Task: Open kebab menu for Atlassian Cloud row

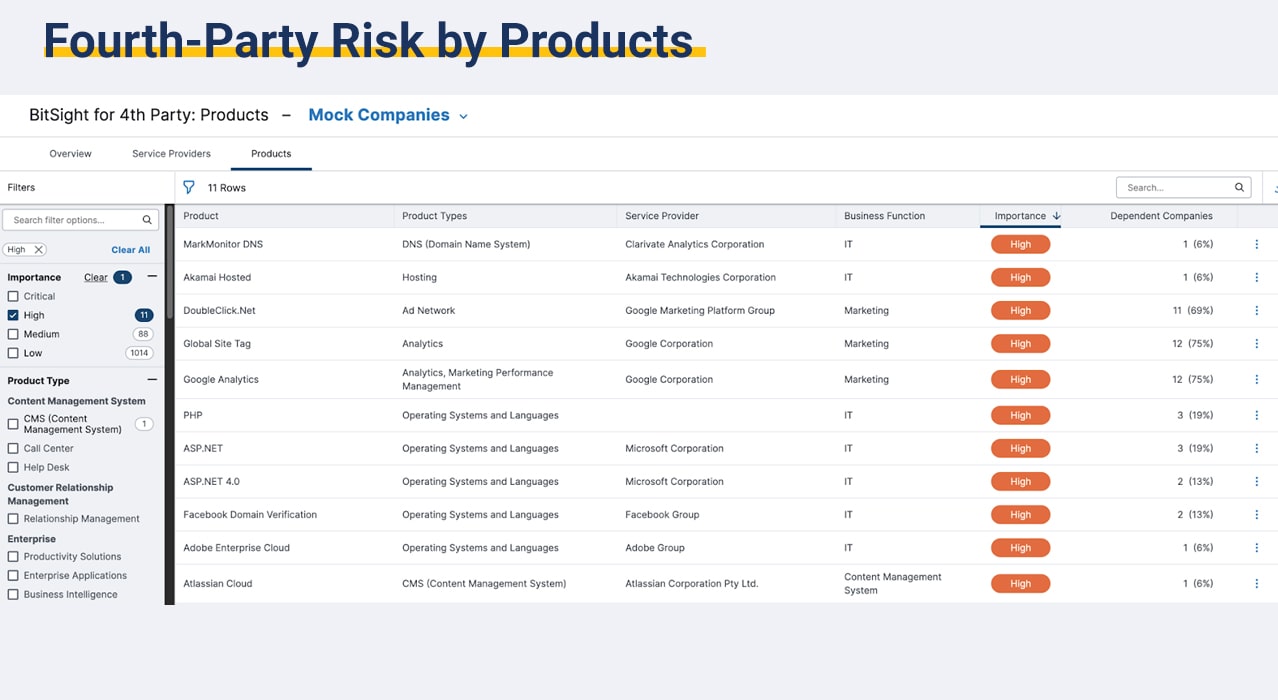Action: pos(1257,583)
